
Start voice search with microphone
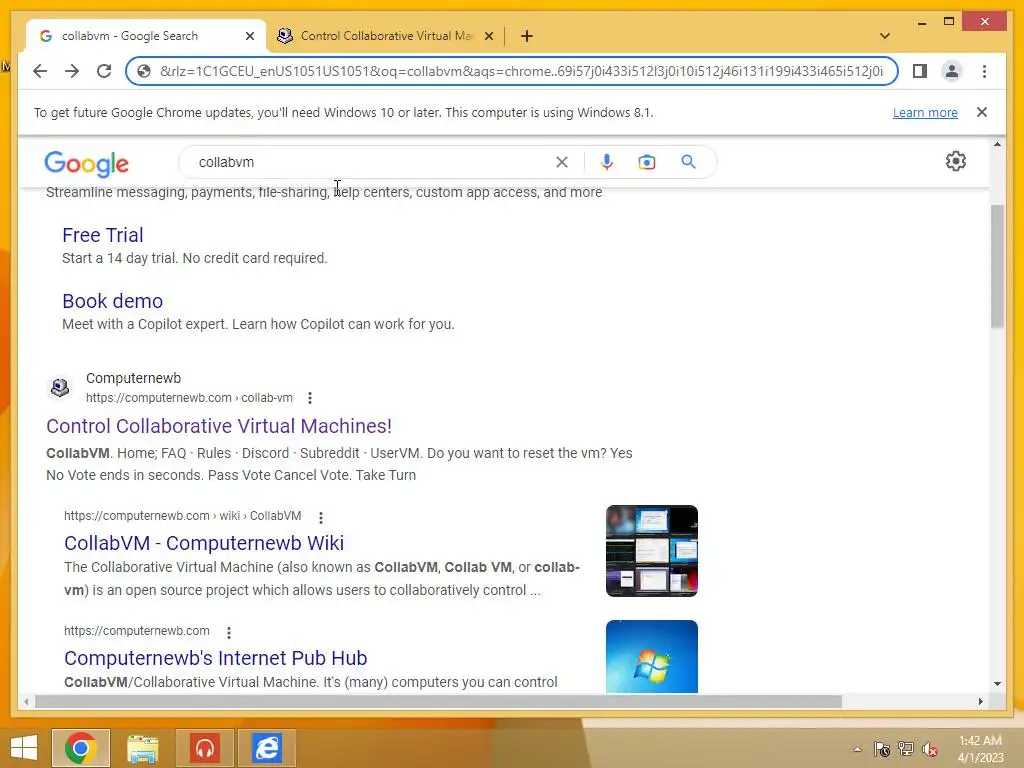(x=607, y=162)
